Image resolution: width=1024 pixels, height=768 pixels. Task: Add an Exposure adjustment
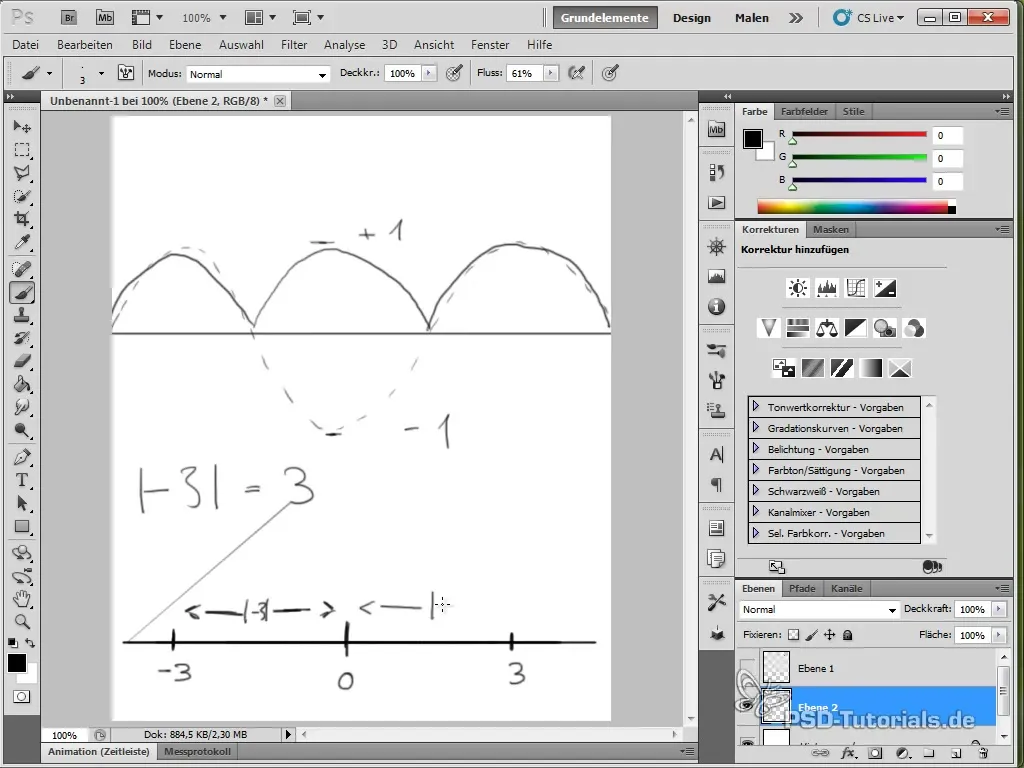click(885, 288)
